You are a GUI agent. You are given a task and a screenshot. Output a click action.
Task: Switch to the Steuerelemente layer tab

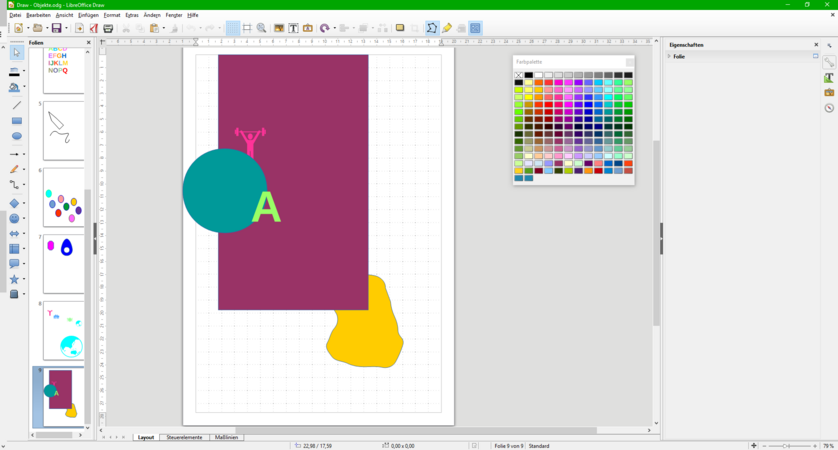click(184, 437)
